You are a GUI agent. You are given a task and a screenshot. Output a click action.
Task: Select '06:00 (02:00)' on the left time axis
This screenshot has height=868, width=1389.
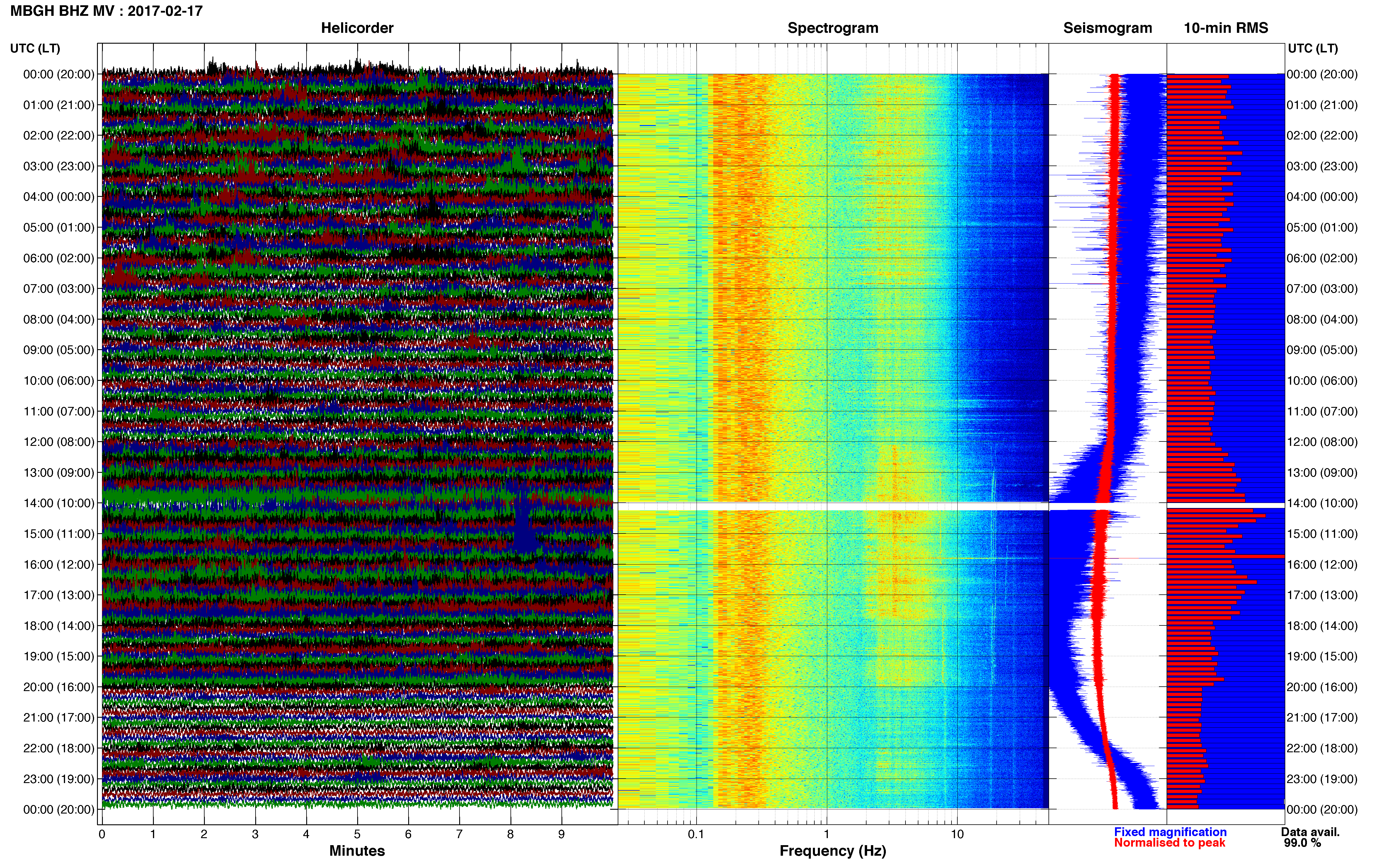[59, 258]
